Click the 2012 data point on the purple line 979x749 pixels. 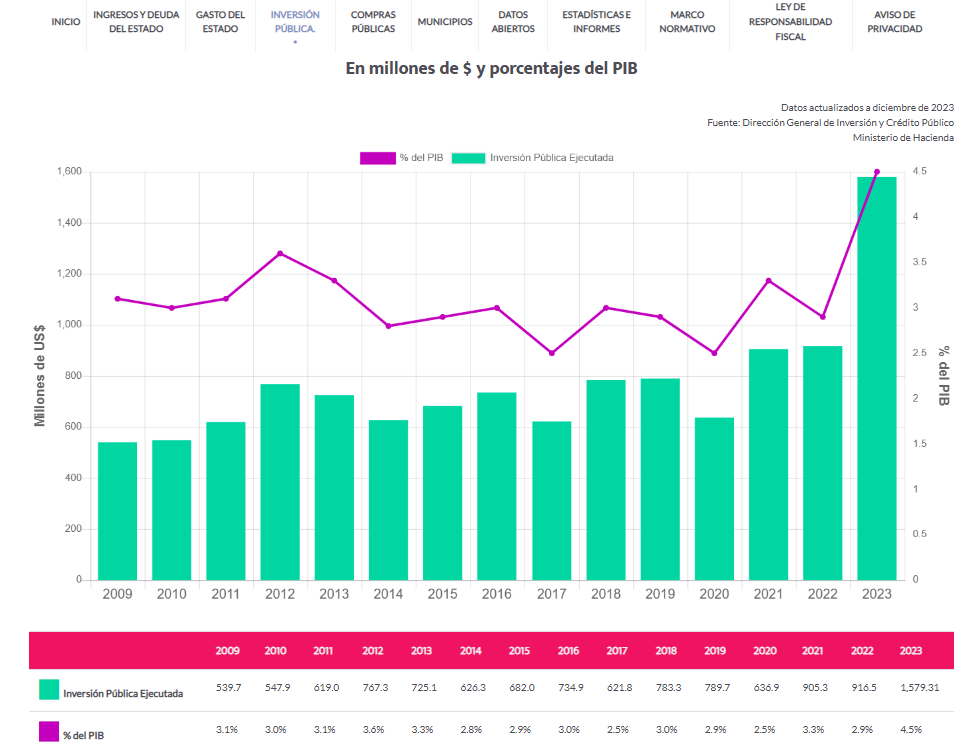click(x=280, y=253)
